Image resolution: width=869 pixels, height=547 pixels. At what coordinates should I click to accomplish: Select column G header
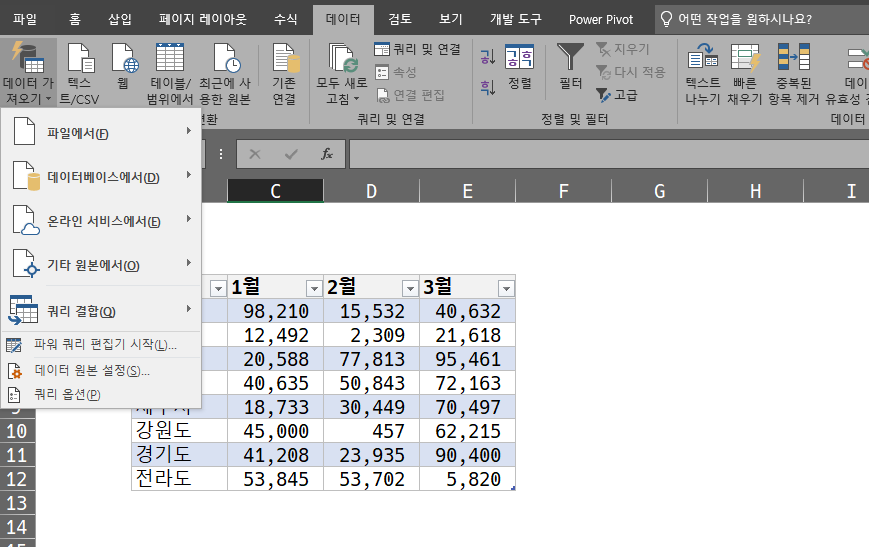[660, 191]
